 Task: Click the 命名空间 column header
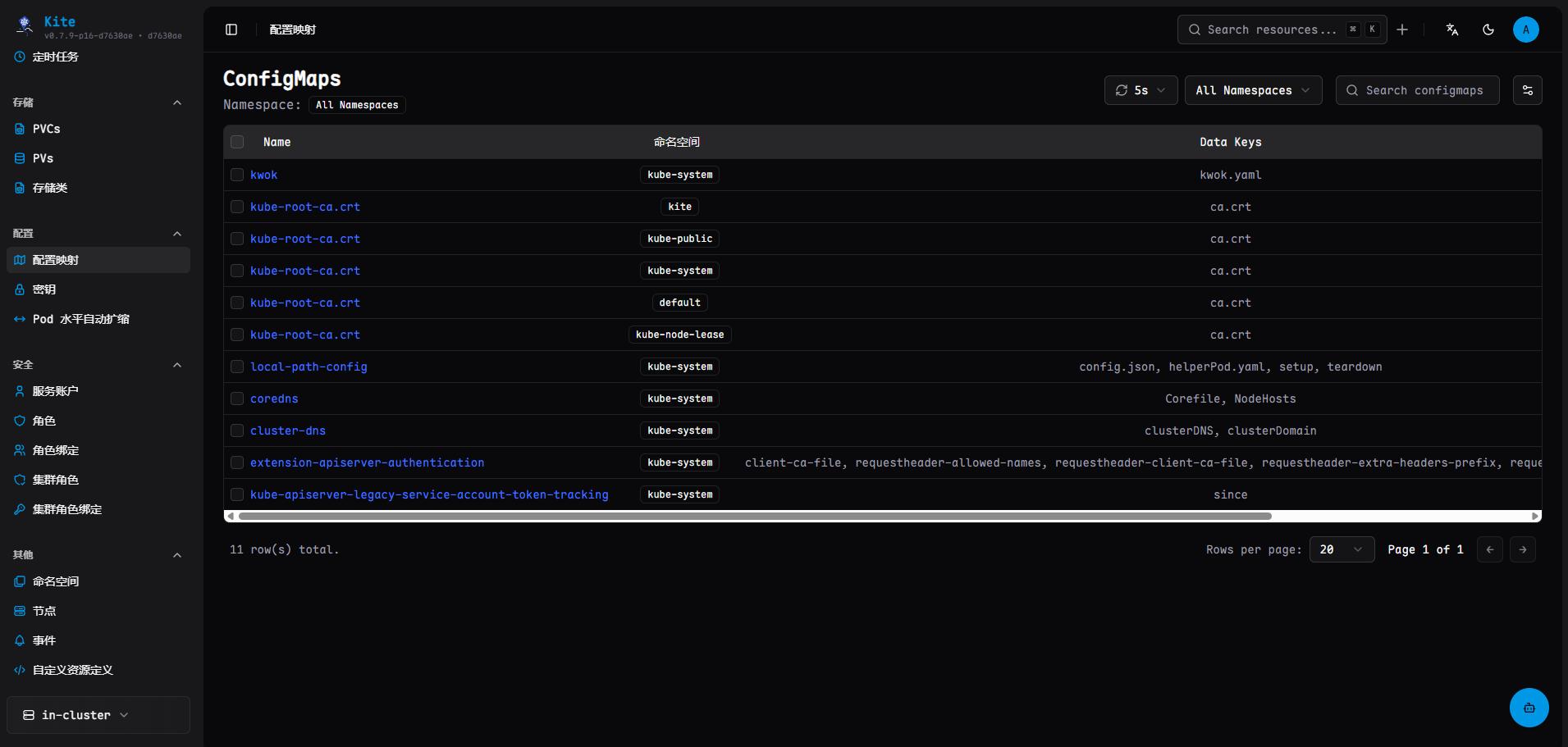677,142
